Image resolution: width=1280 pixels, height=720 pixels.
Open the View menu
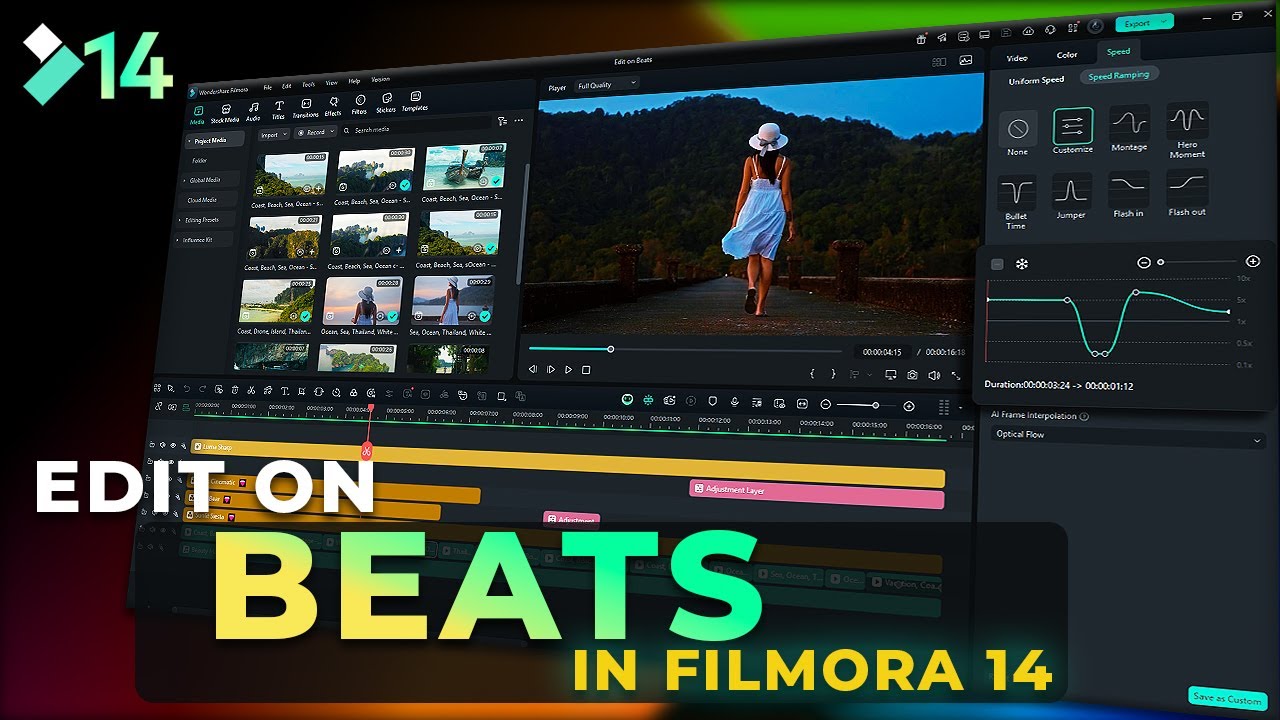click(331, 83)
